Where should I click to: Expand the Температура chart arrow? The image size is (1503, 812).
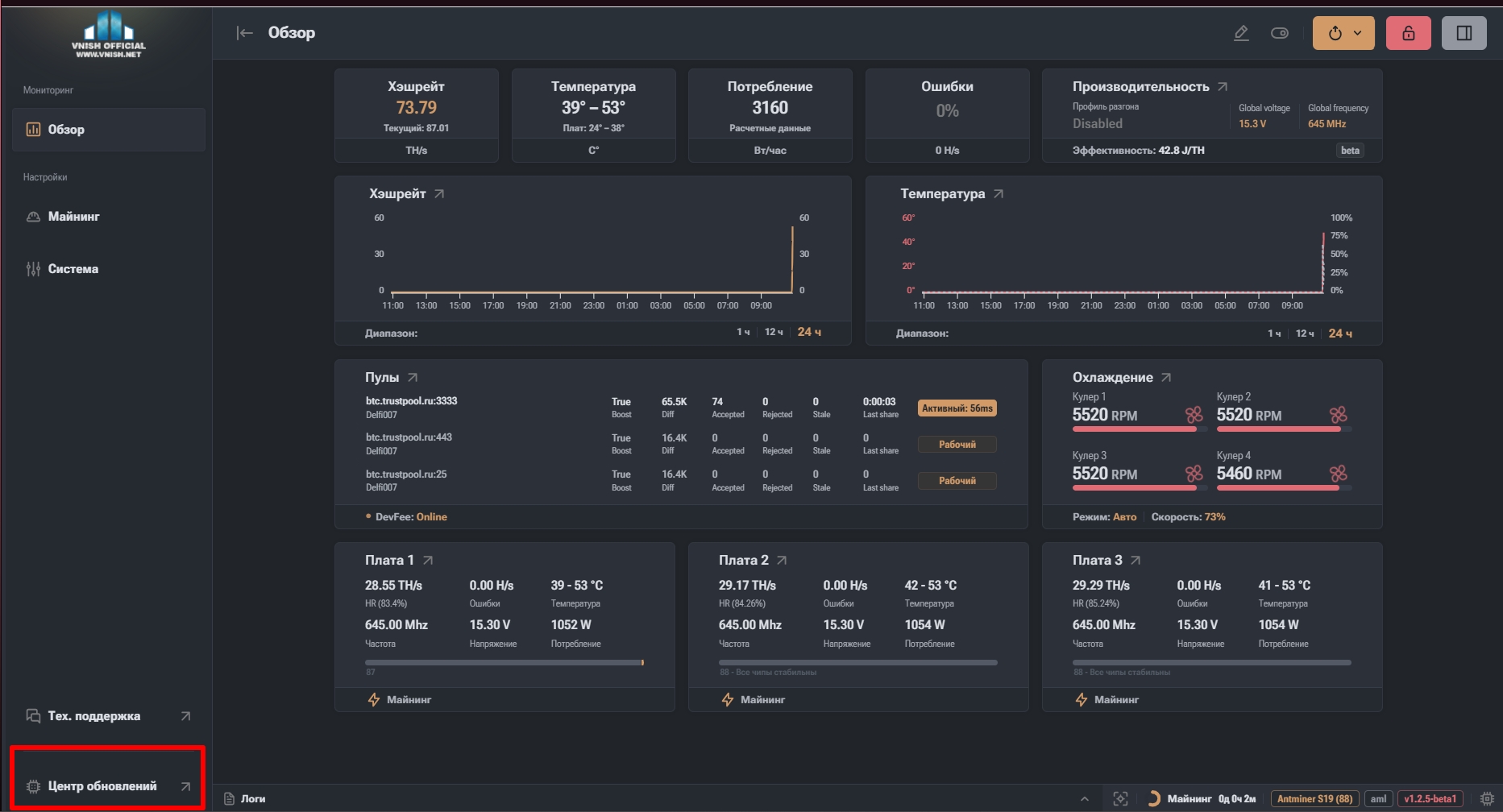(x=999, y=193)
